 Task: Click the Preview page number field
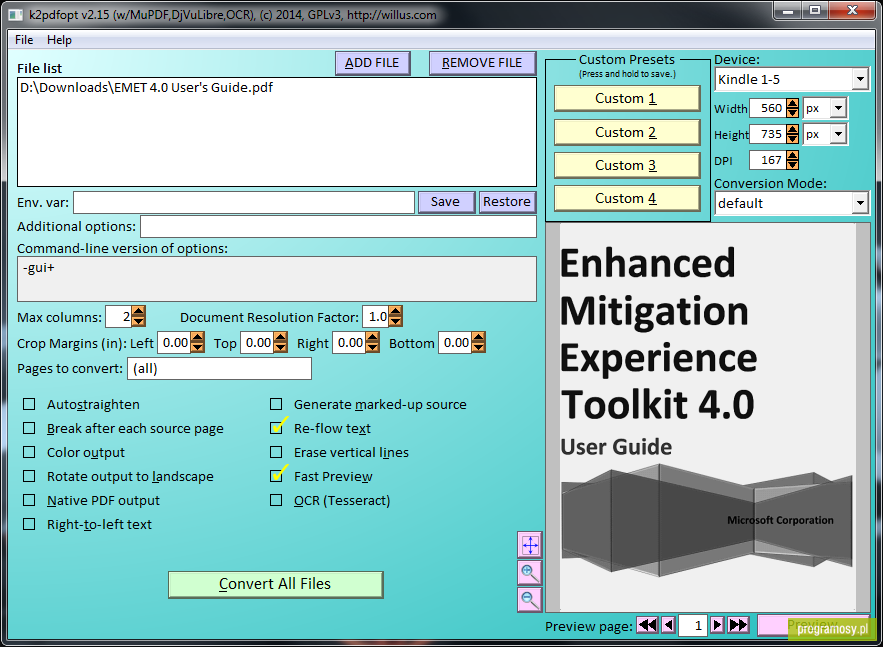coord(693,625)
